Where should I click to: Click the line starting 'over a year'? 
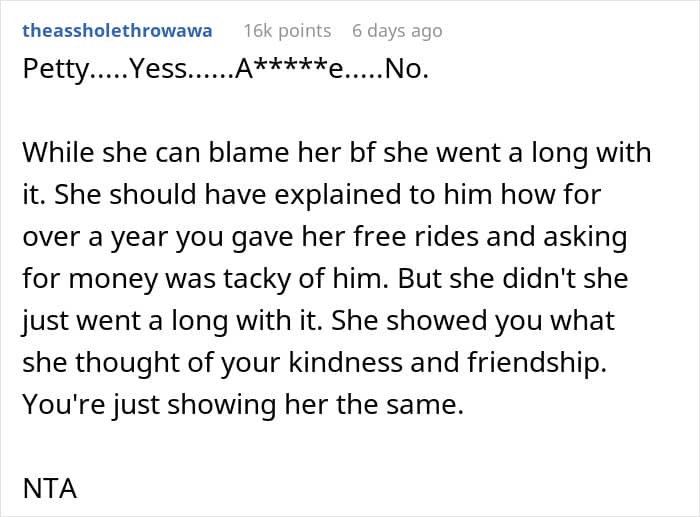click(x=327, y=236)
